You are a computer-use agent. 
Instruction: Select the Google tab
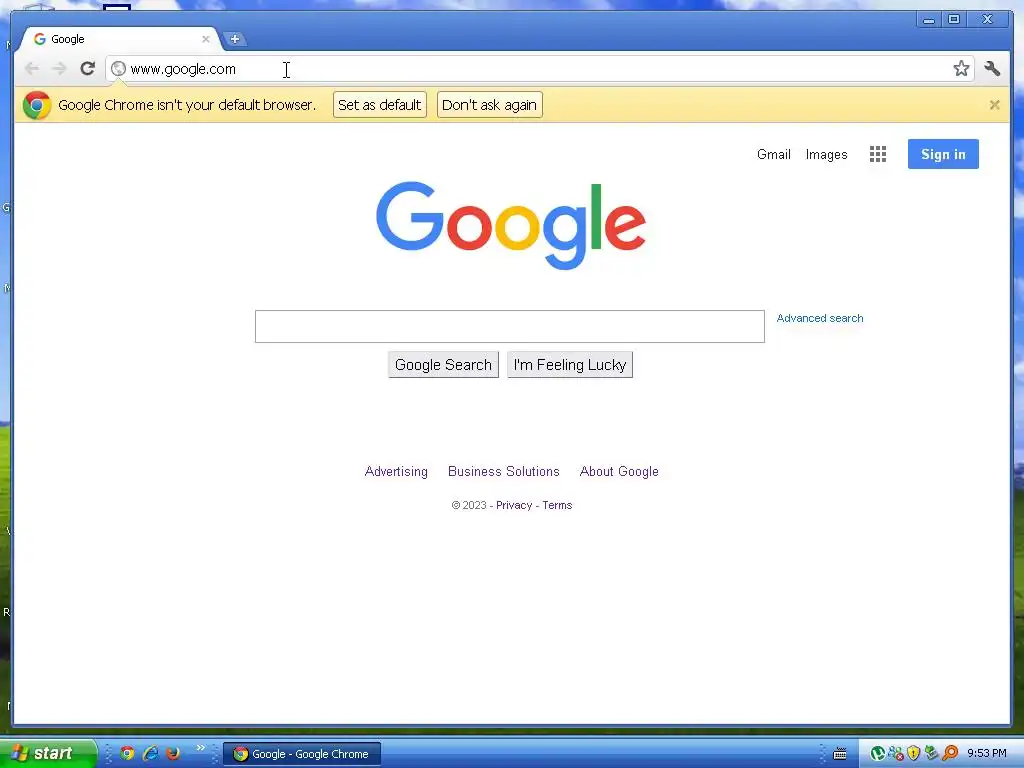click(120, 39)
